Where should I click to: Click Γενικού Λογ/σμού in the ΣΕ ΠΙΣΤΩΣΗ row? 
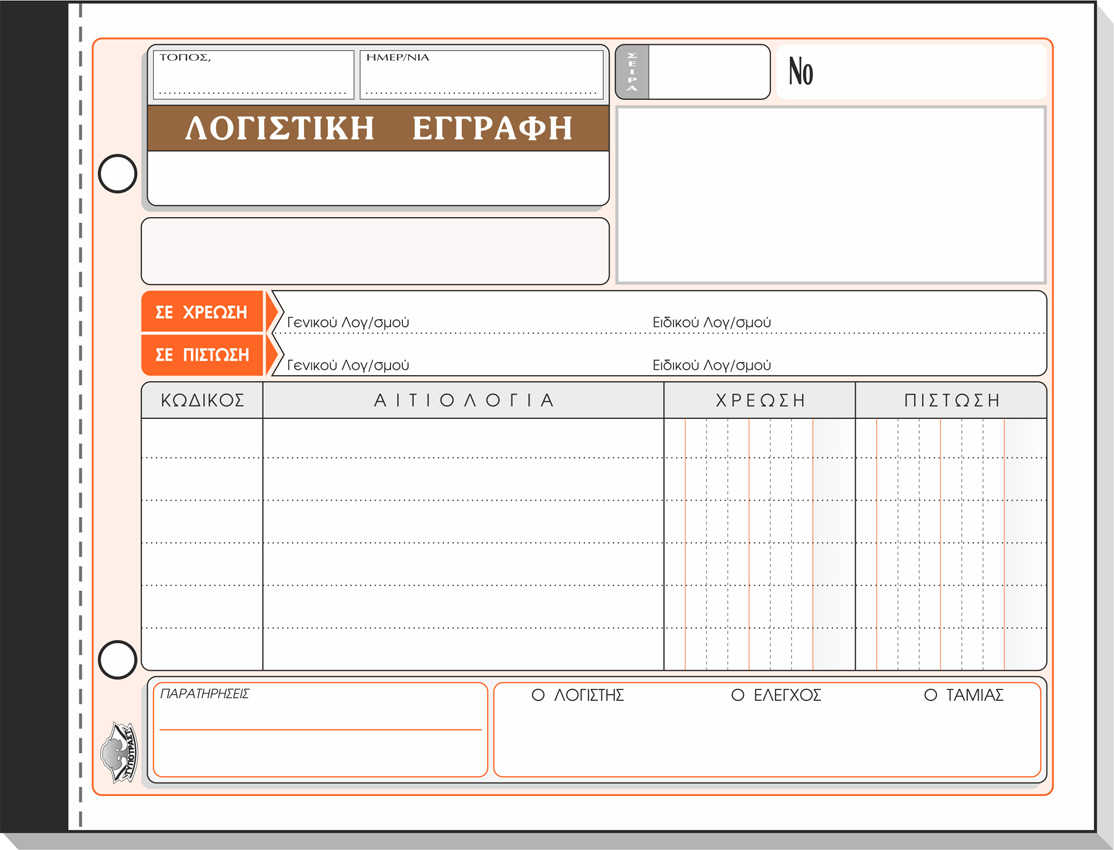(x=348, y=366)
